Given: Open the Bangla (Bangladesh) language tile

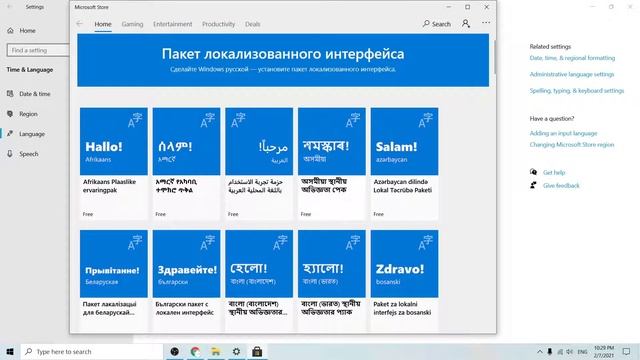Looking at the screenshot, I should click(x=259, y=281).
